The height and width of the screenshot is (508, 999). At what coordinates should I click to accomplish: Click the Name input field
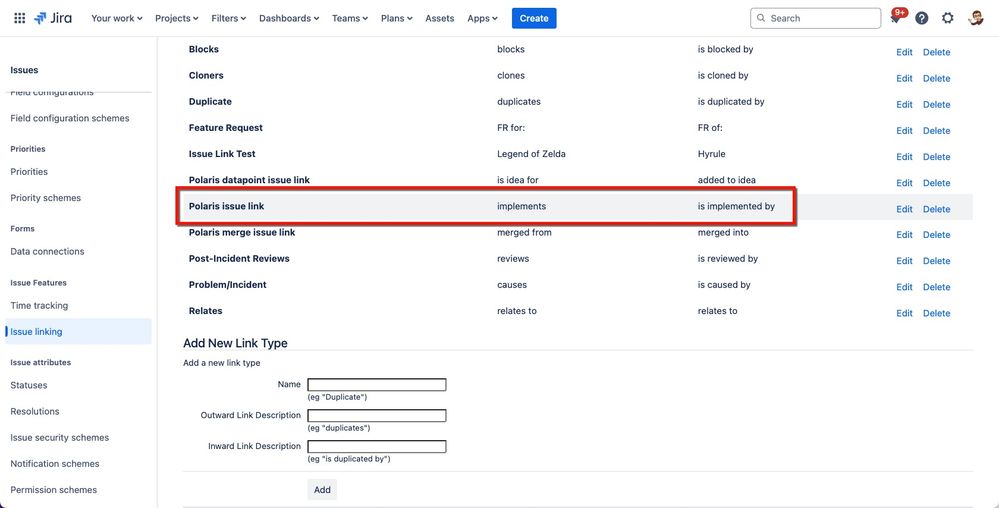point(377,385)
